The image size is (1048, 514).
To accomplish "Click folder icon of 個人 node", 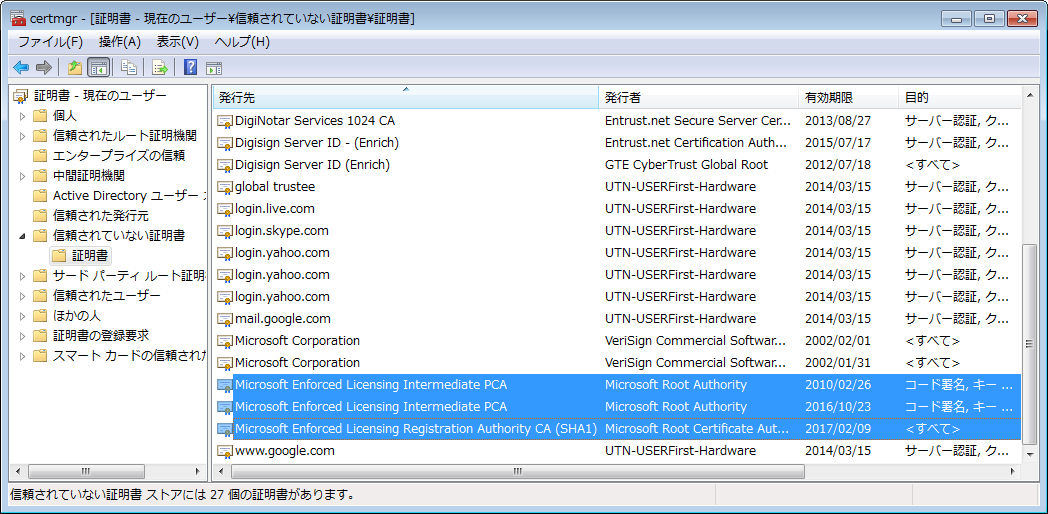I will point(41,116).
